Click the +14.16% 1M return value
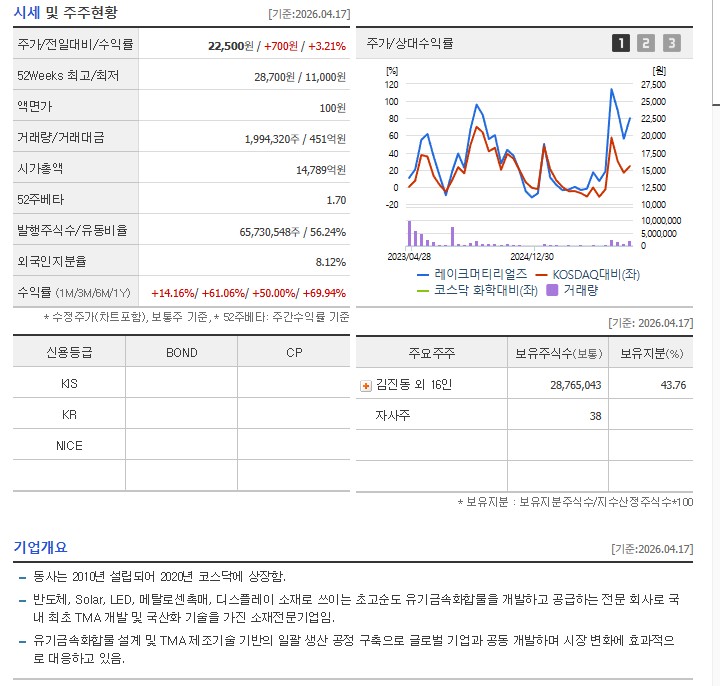 [173, 293]
